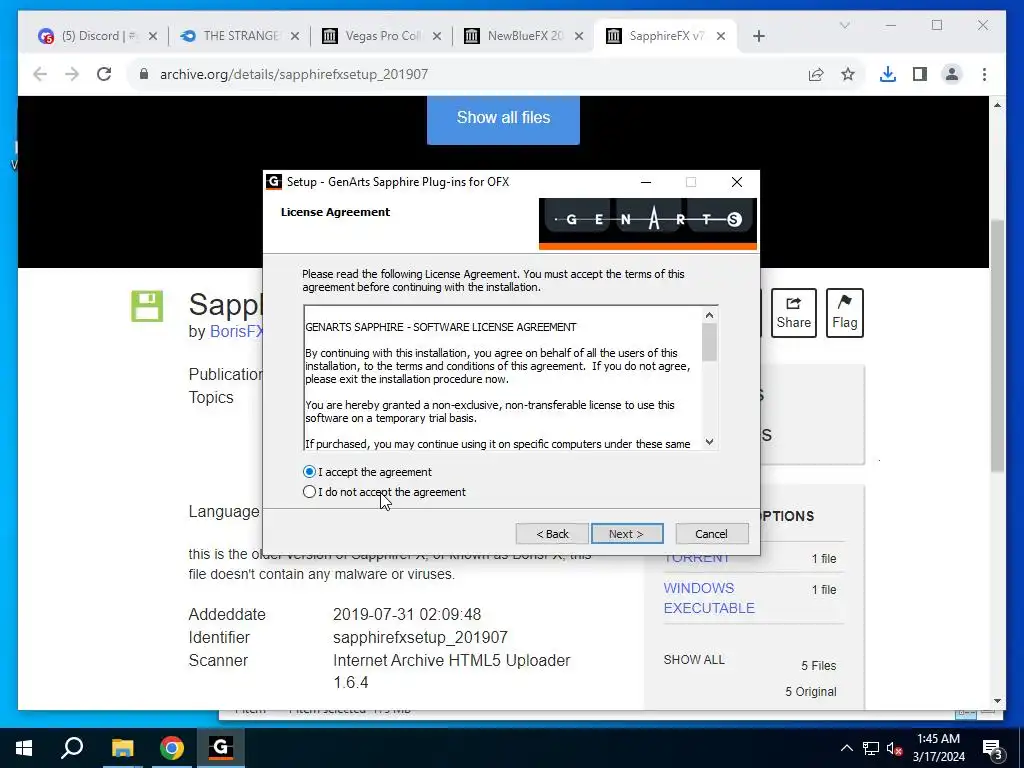Click GenArts setup taskbar icon
The width and height of the screenshot is (1024, 768).
tap(221, 748)
